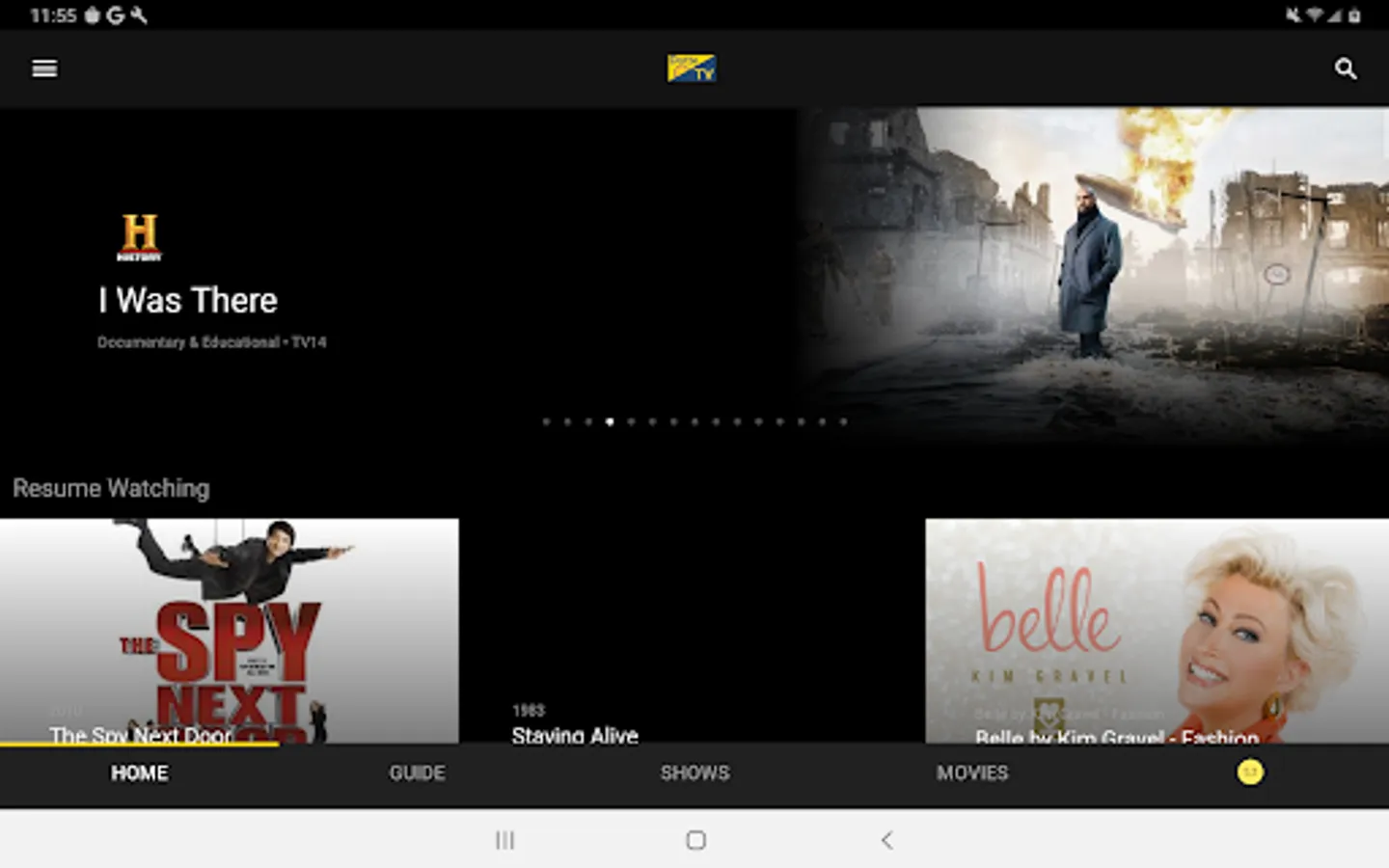The image size is (1389, 868).
Task: Select the last carousel page dot
Action: point(843,421)
